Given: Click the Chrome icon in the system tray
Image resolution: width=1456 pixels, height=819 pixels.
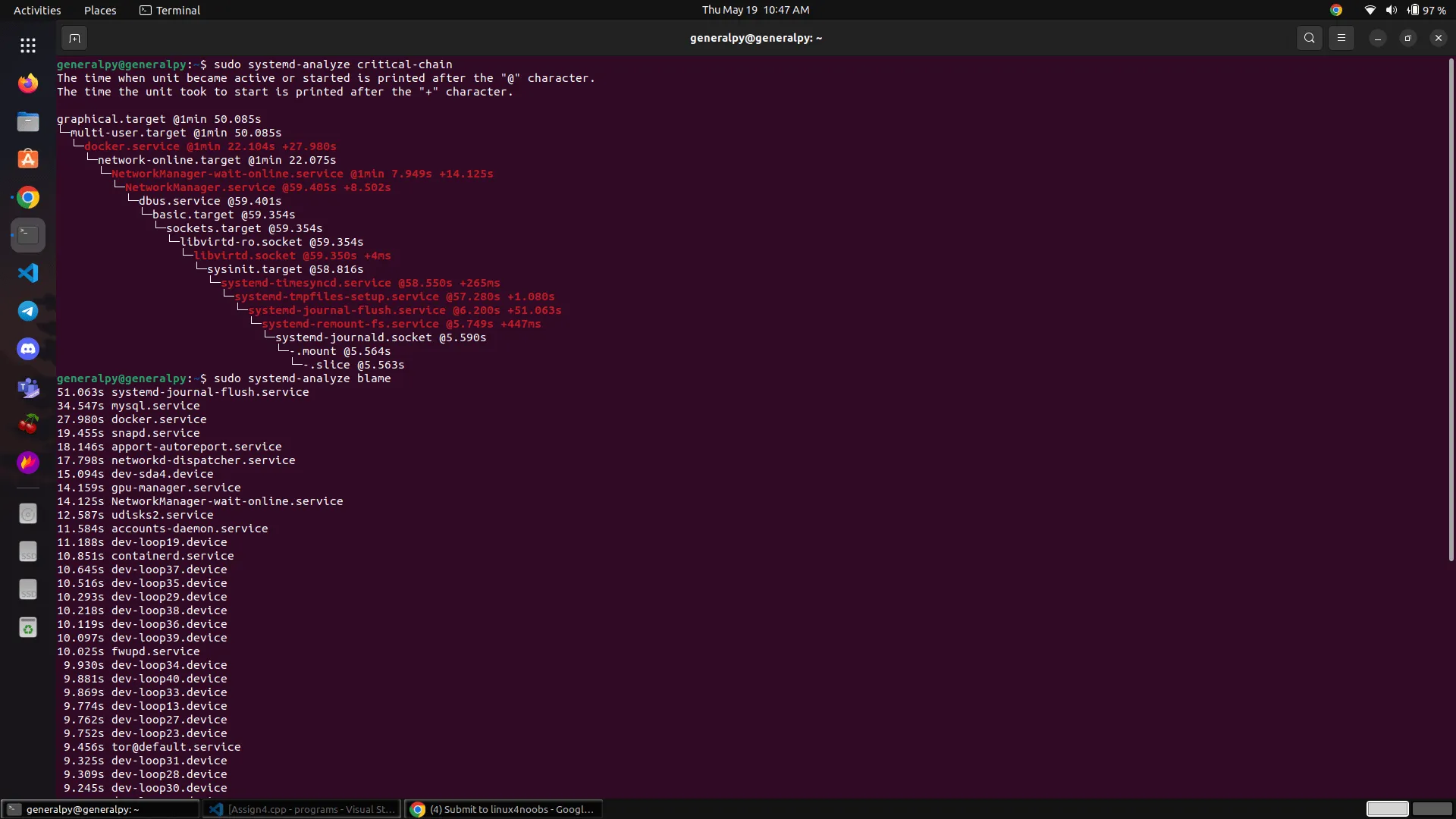Looking at the screenshot, I should pos(1336,10).
